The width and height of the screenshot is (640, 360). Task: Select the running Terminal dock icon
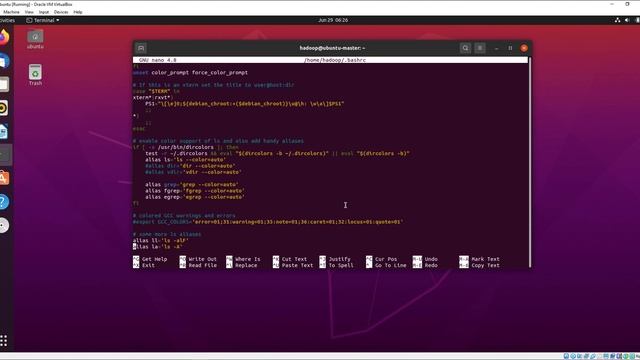tap(4, 155)
